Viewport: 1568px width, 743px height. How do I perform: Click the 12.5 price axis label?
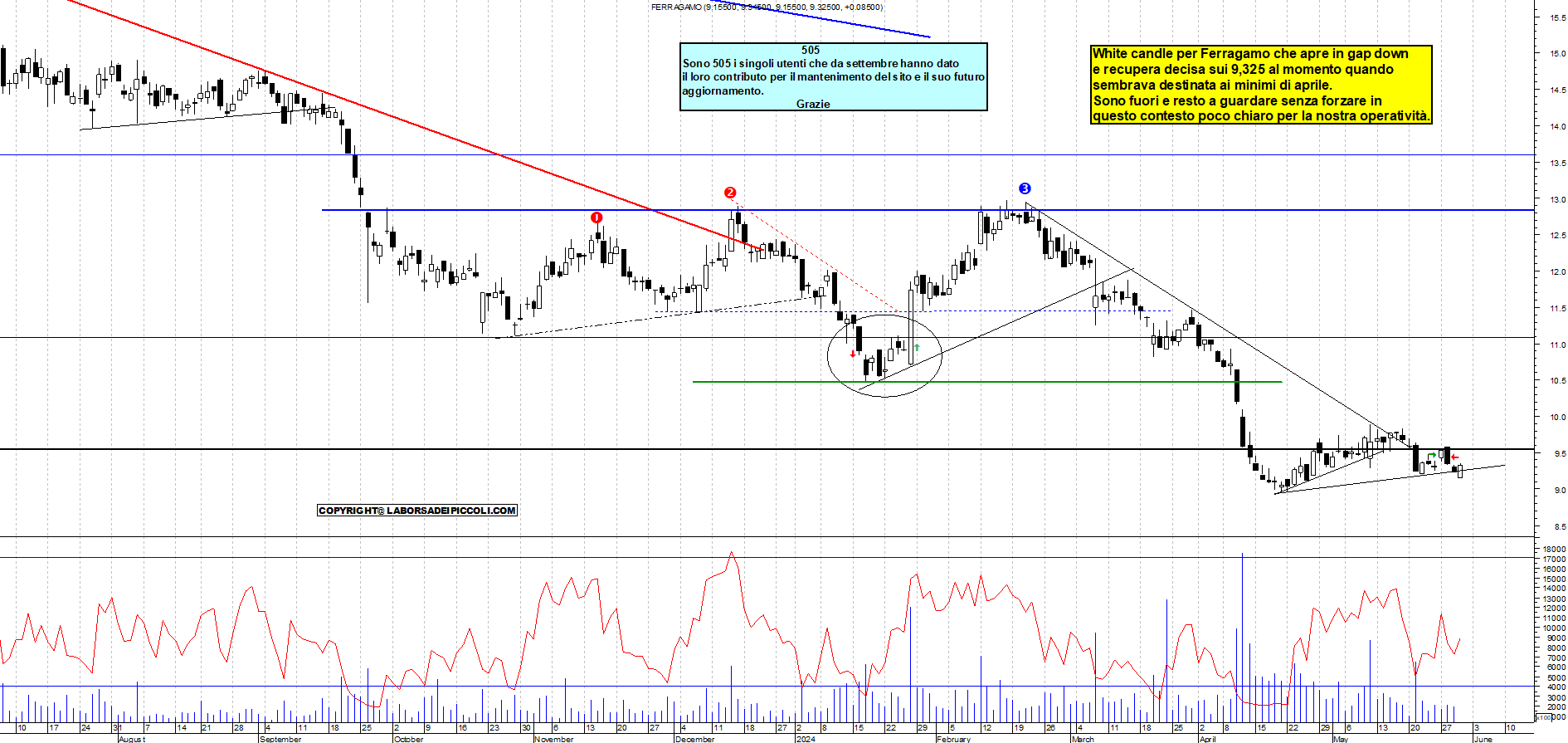(1558, 236)
